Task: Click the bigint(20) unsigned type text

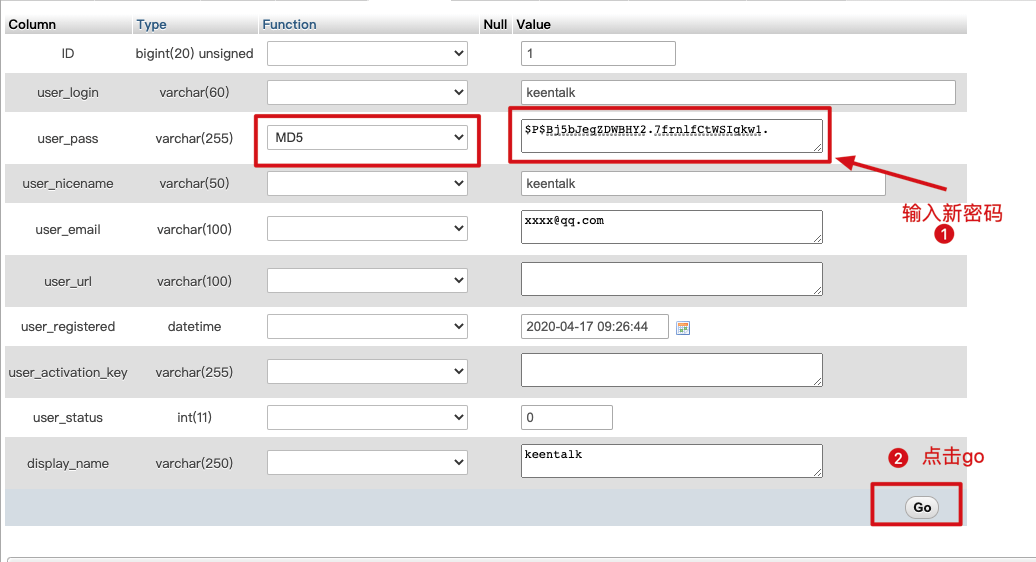Action: pos(194,53)
